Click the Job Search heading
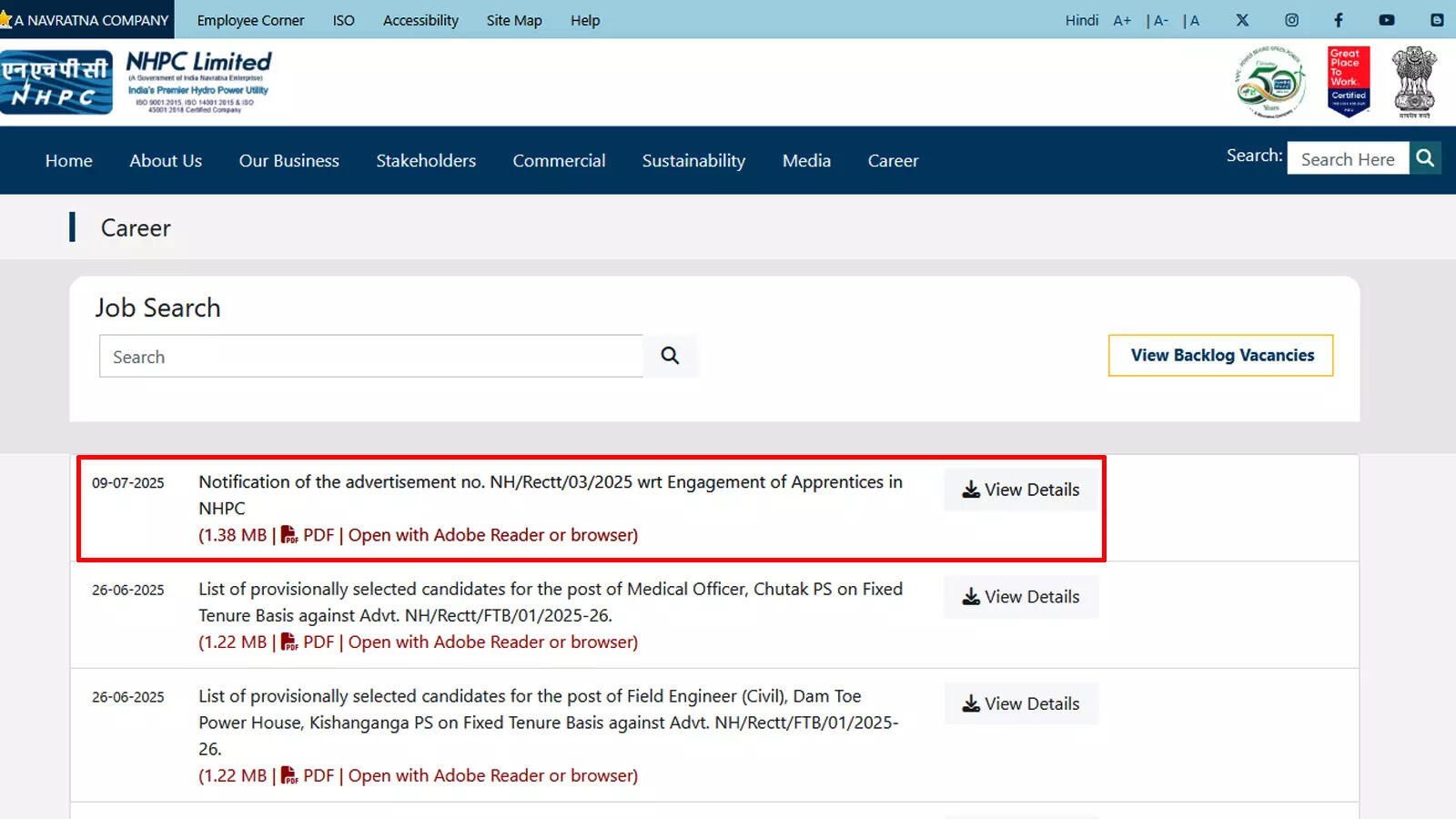The image size is (1456, 819). click(x=157, y=308)
